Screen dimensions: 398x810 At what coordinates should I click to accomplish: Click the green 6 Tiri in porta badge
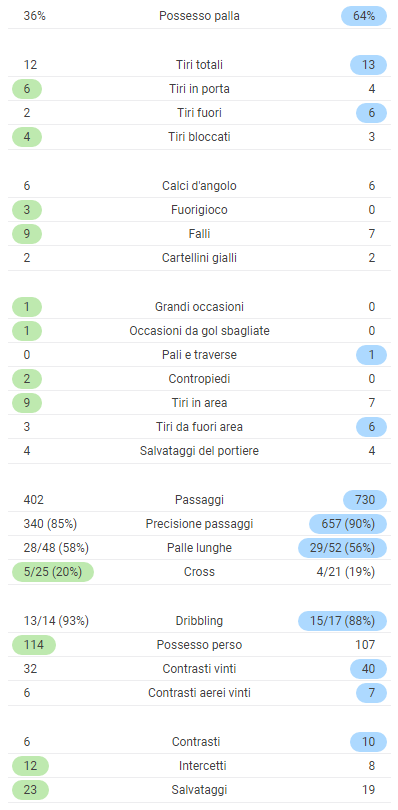click(x=27, y=89)
